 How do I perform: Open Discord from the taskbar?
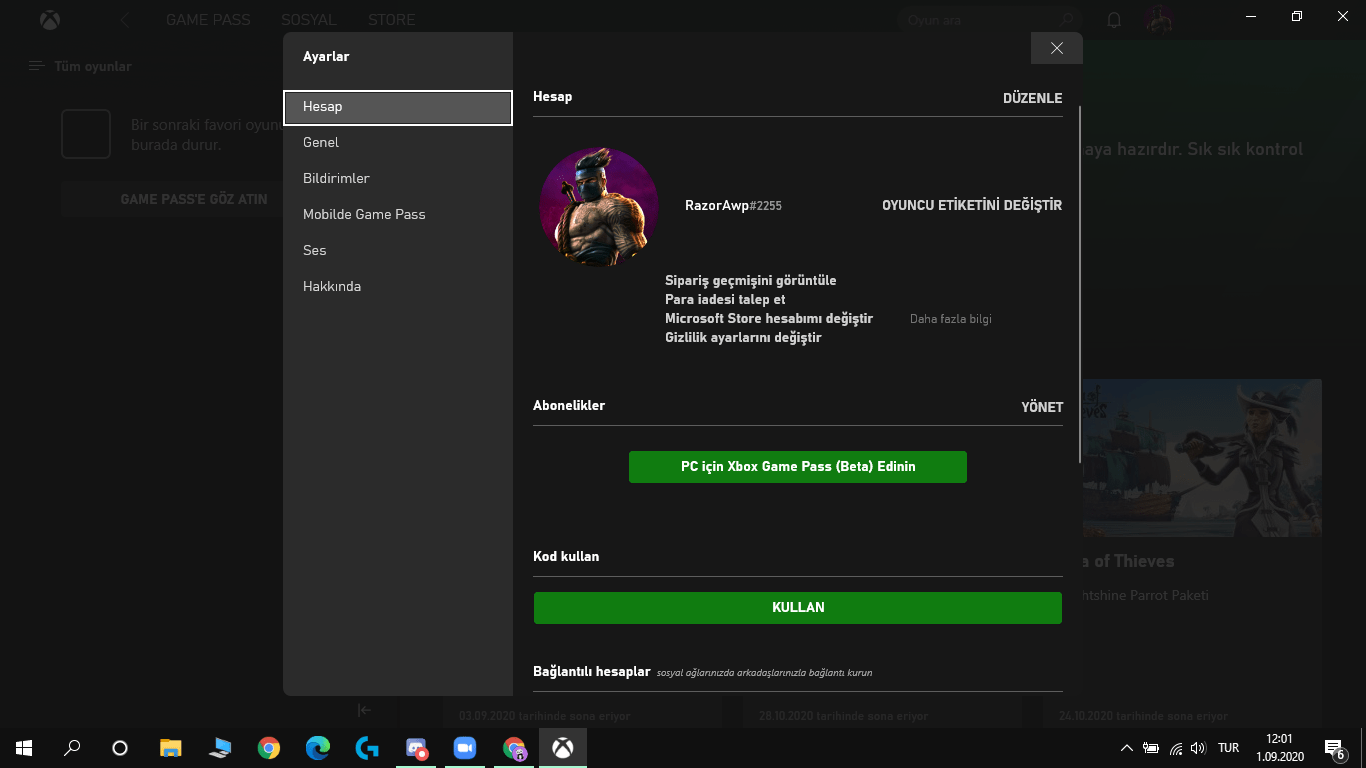coord(416,748)
